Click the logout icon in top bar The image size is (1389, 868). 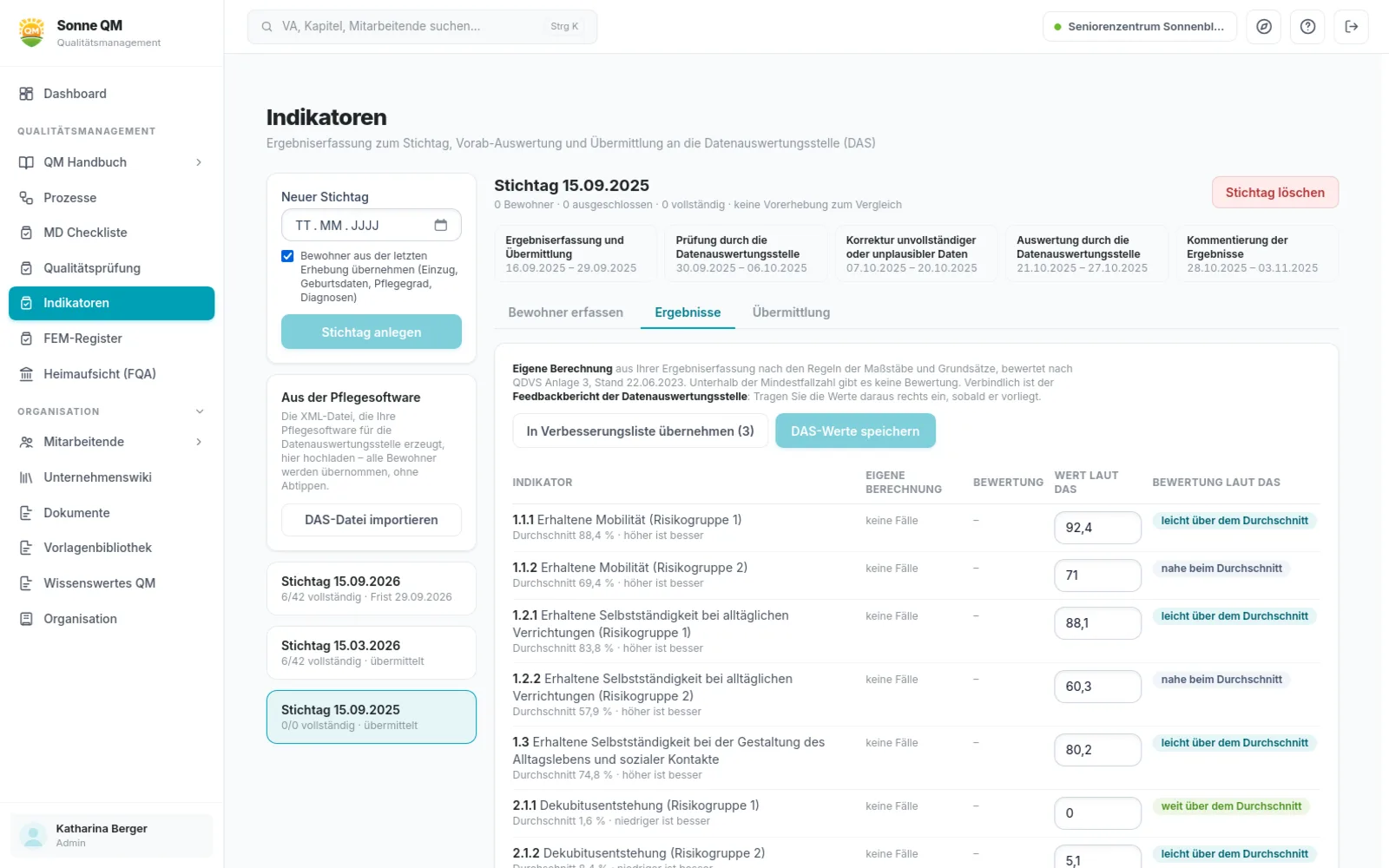point(1352,27)
